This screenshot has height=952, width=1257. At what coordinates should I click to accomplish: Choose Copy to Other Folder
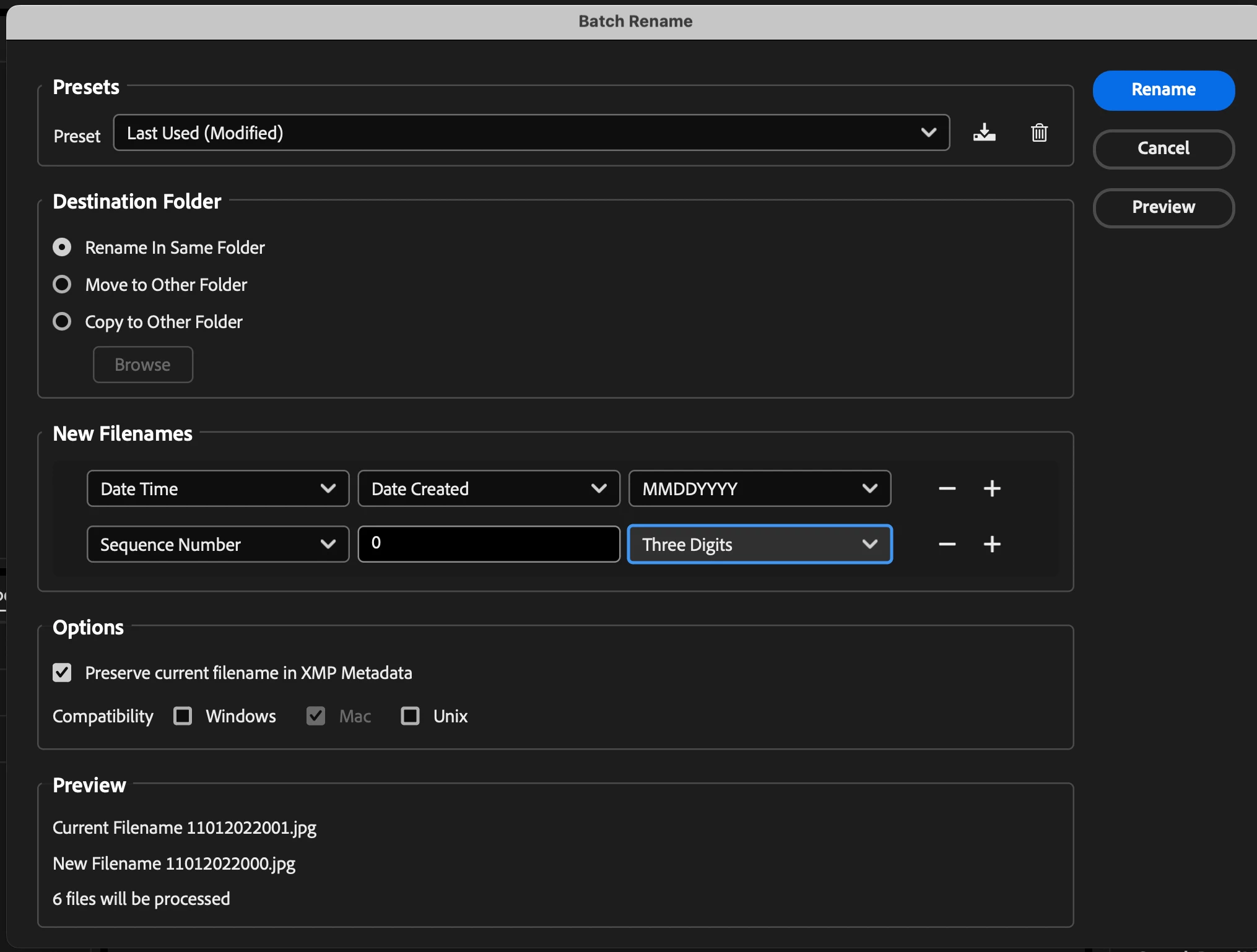pos(62,322)
